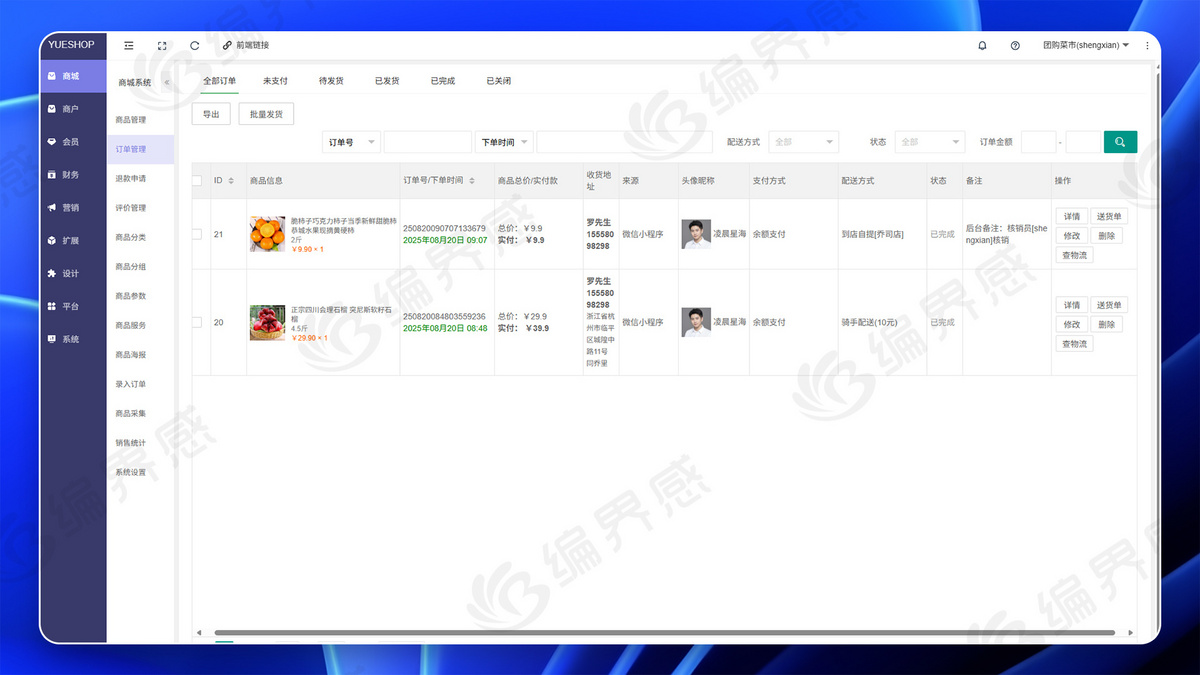Viewport: 1200px width, 675px height.
Task: Click the 导出 export button
Action: (211, 114)
